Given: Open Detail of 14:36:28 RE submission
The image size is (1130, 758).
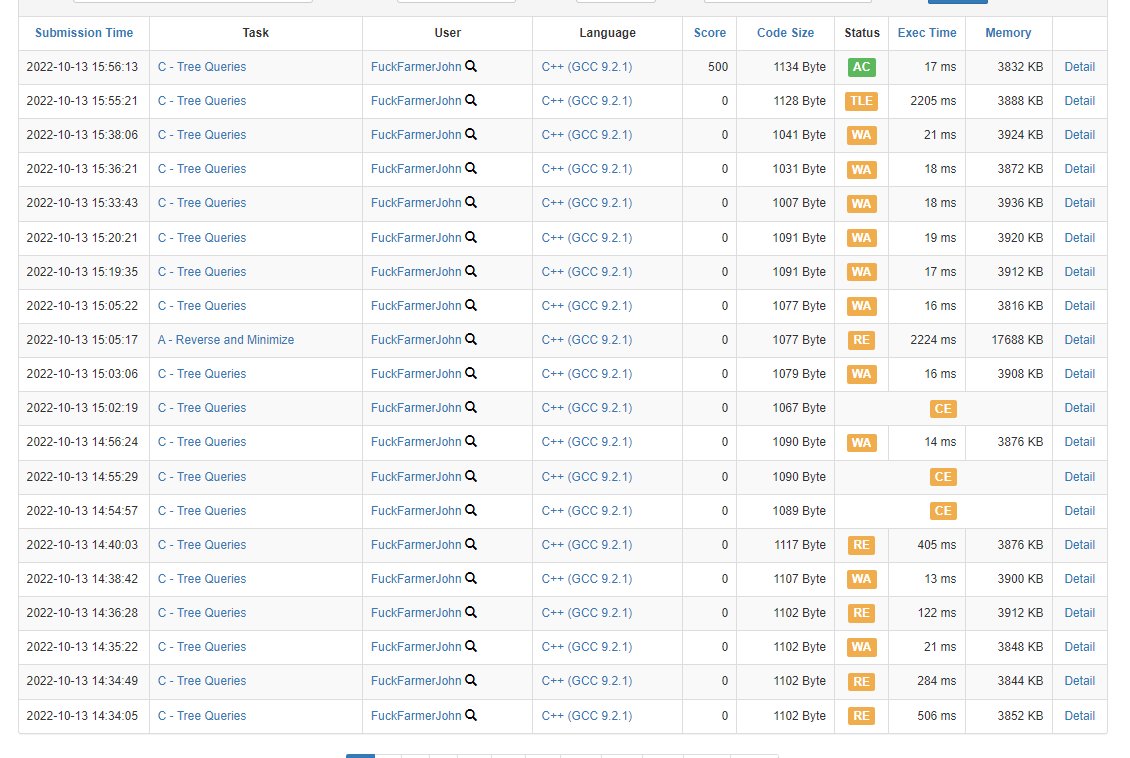Looking at the screenshot, I should pyautogui.click(x=1080, y=612).
